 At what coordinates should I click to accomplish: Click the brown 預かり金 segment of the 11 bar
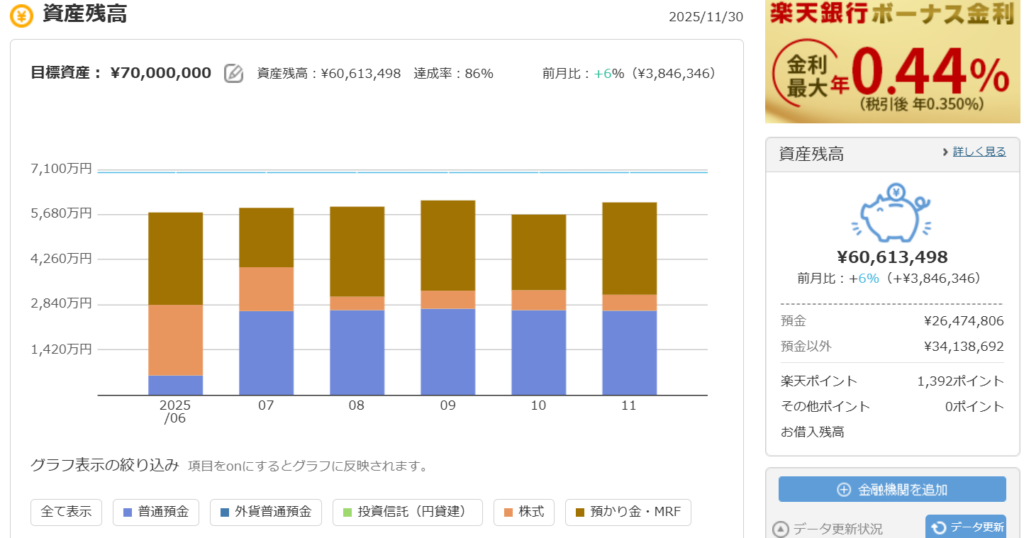629,248
